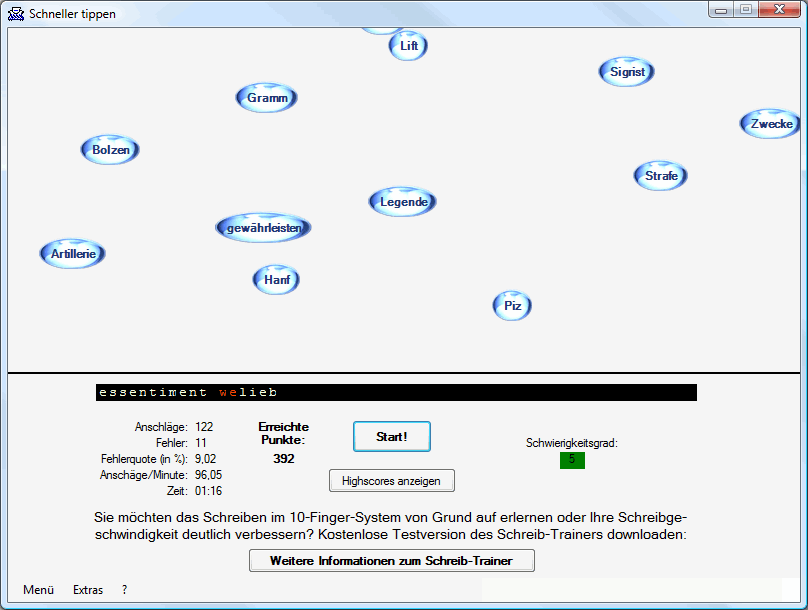This screenshot has height=610, width=808.
Task: Click the 'Zwecke' word bubble
Action: pyautogui.click(x=770, y=124)
